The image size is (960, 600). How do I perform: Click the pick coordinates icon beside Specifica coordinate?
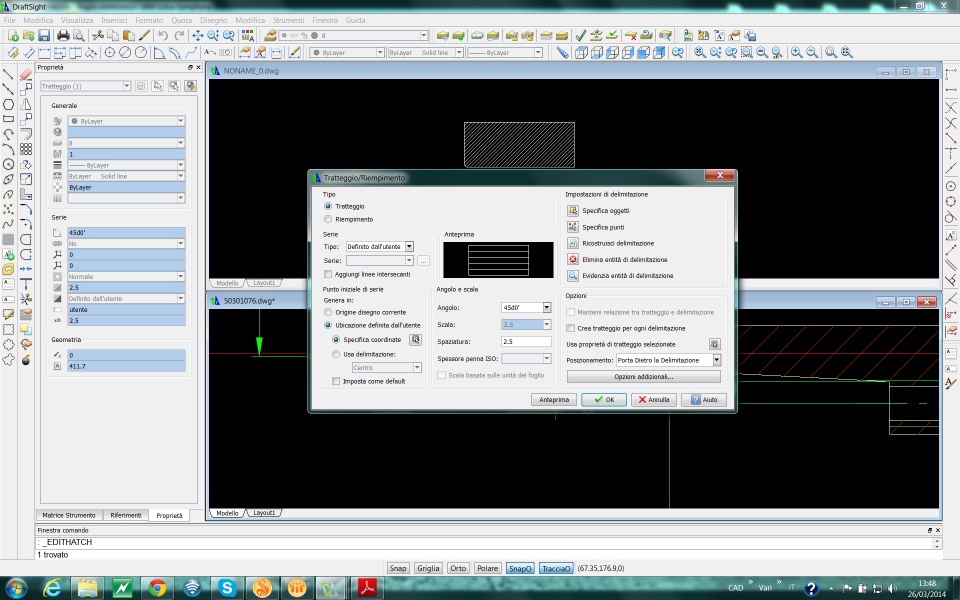tap(416, 340)
